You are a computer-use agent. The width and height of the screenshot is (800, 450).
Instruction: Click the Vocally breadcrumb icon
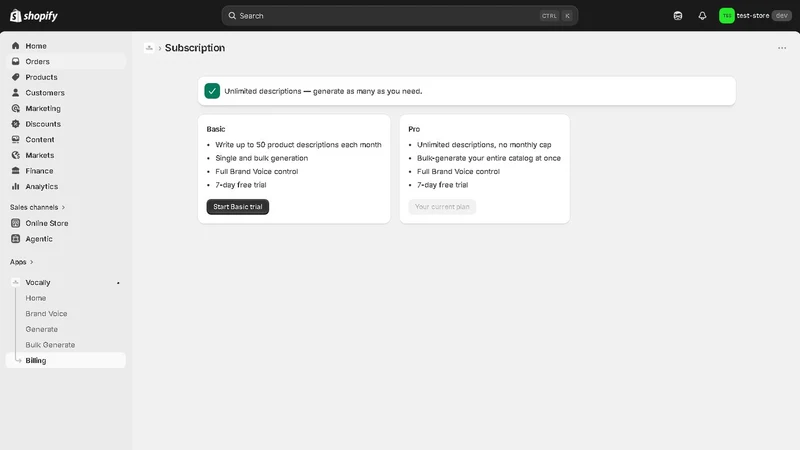[x=149, y=48]
